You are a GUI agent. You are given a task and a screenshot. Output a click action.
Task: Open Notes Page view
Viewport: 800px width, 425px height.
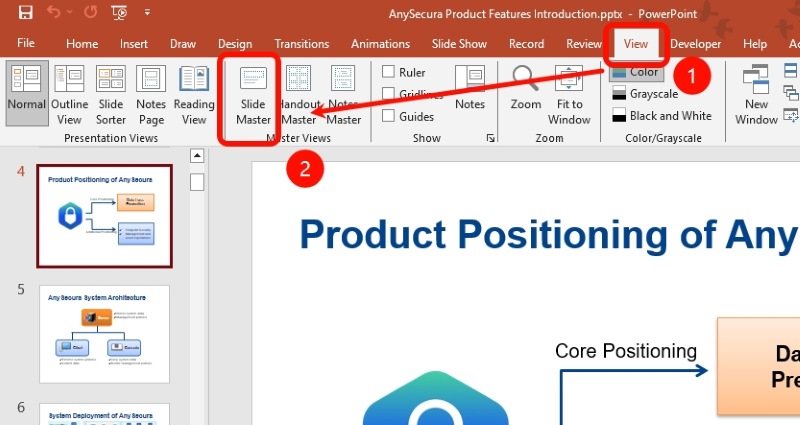pos(151,95)
